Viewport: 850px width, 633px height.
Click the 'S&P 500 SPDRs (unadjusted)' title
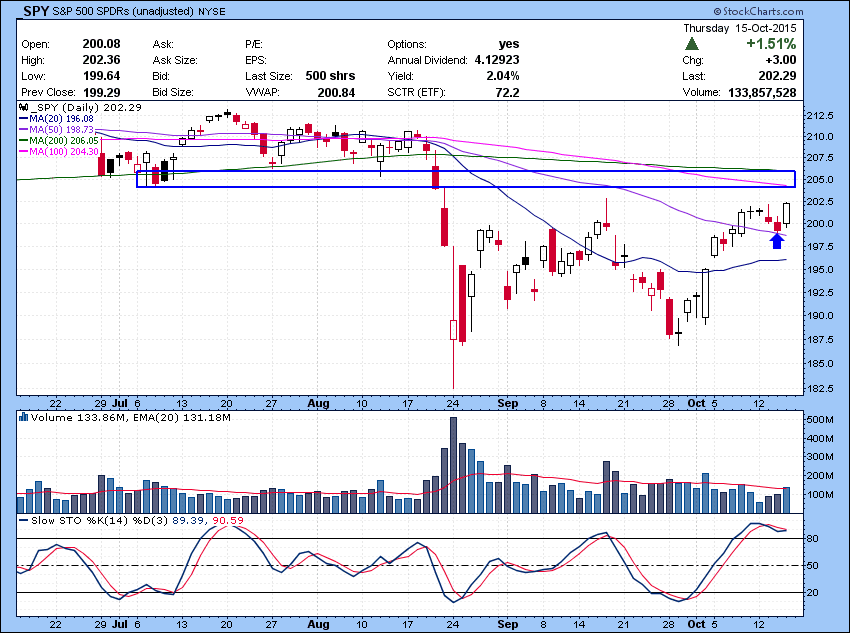[123, 11]
